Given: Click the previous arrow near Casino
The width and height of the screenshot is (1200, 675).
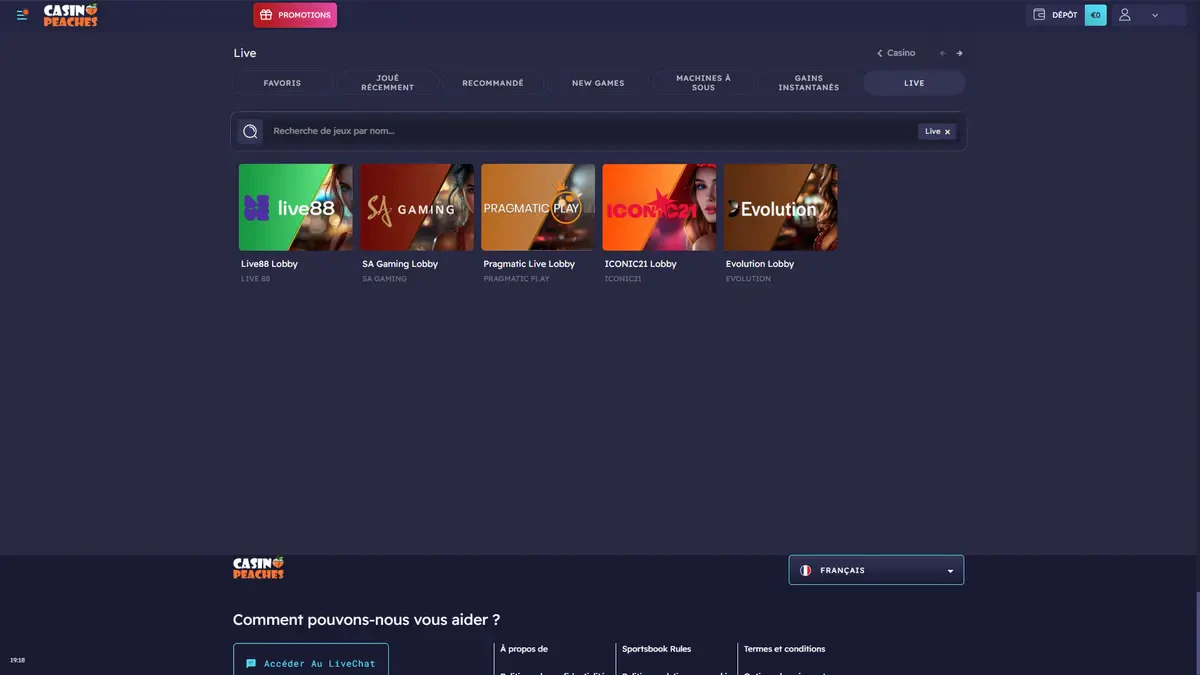Looking at the screenshot, I should (x=942, y=53).
